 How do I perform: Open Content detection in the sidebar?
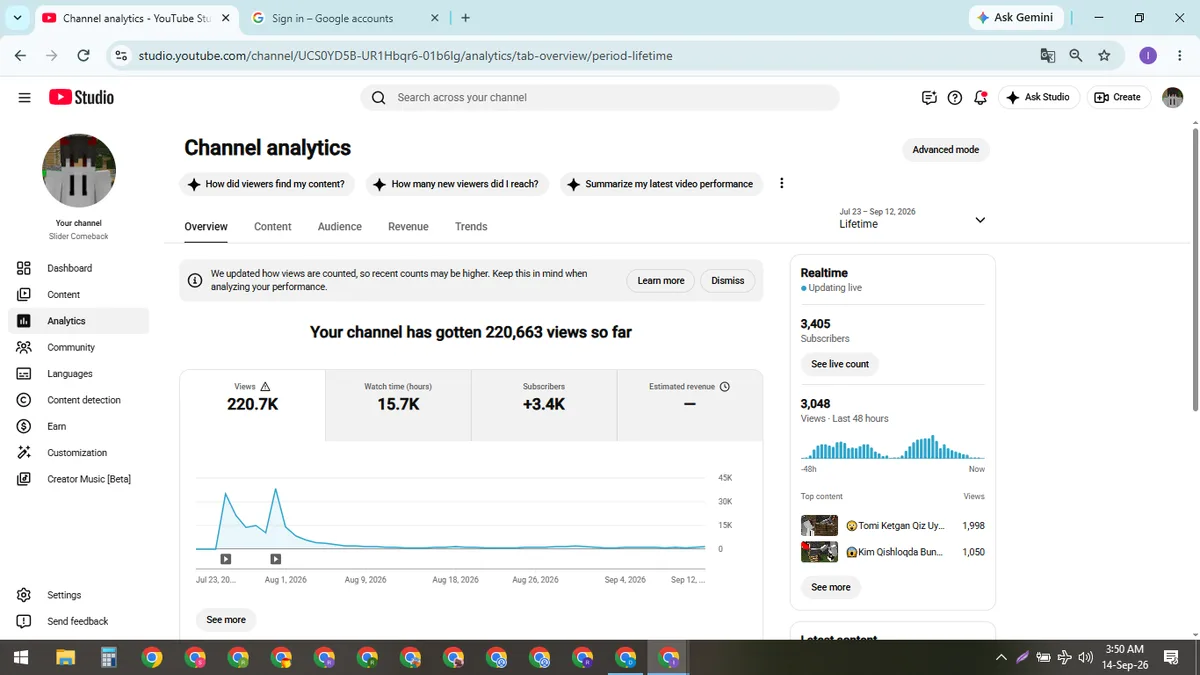(x=79, y=400)
